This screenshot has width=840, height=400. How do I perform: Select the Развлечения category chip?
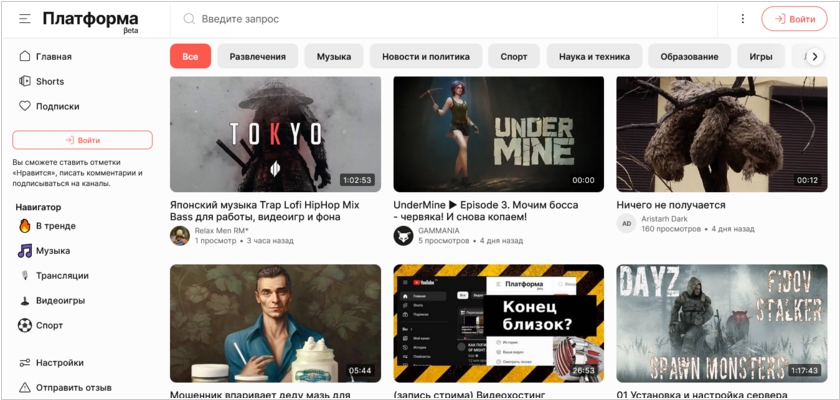tap(258, 56)
